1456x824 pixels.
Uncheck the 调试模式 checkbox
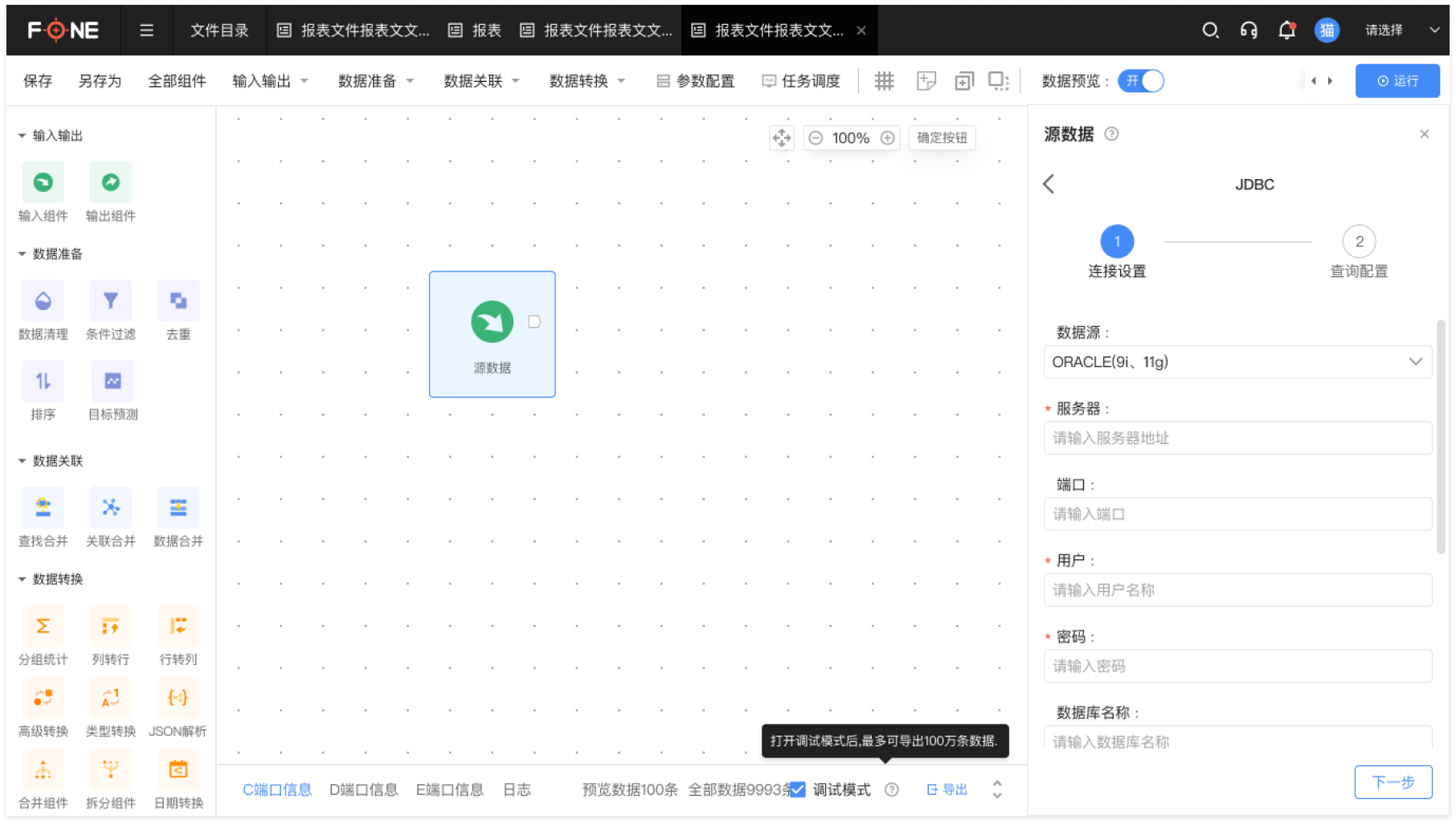(797, 789)
